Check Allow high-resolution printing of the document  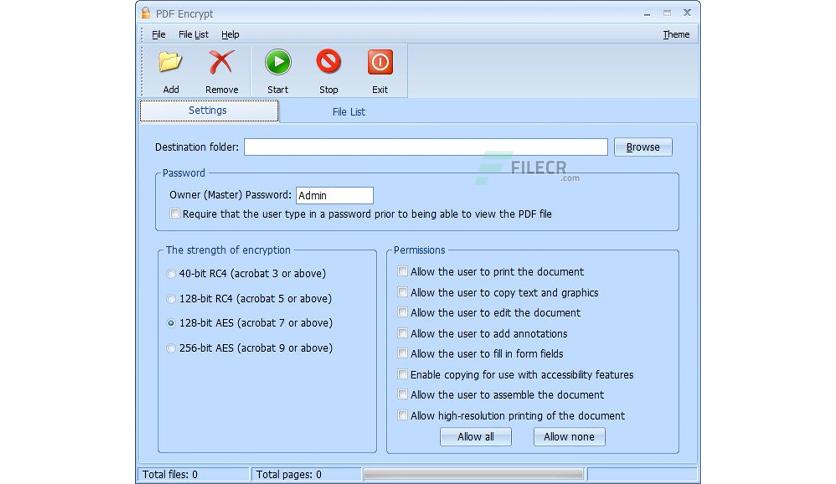click(x=403, y=415)
